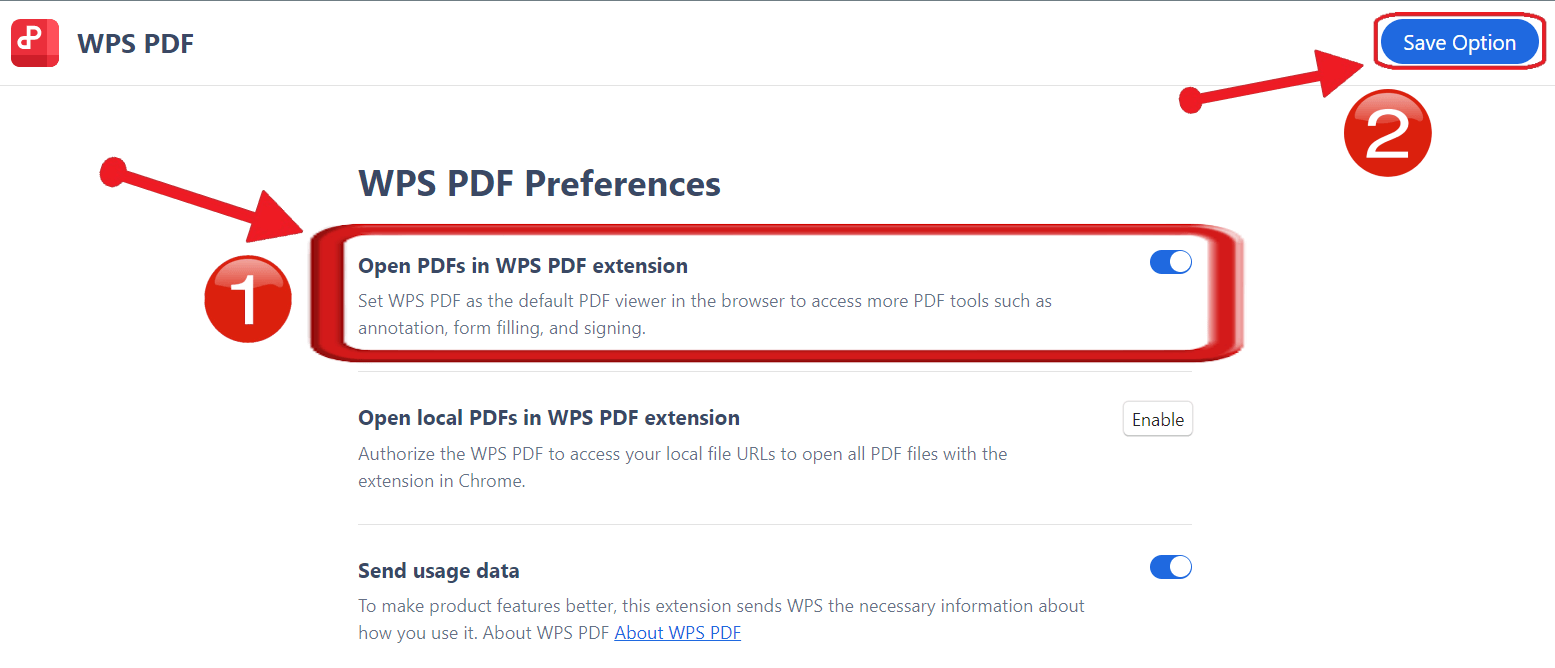
Task: Select the Open local PDFs section heading
Action: click(x=548, y=417)
